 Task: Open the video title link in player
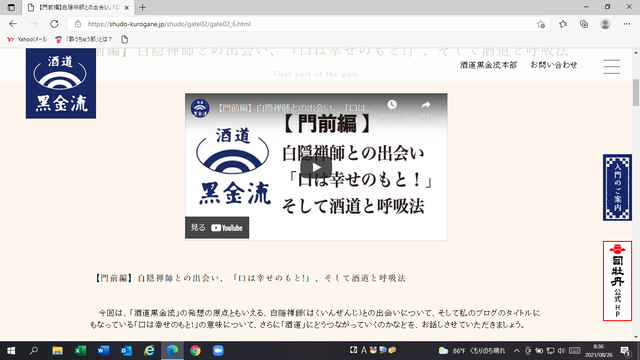(294, 108)
